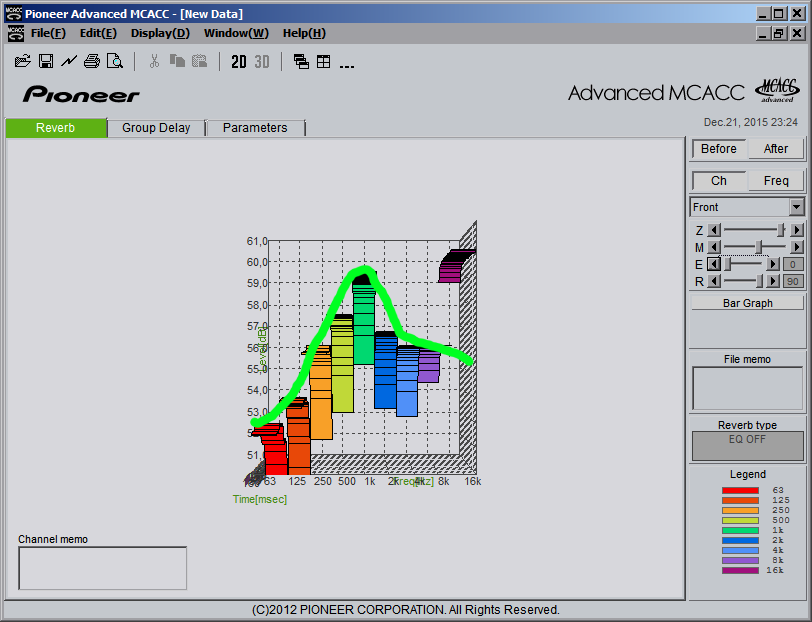Viewport: 812px width, 622px height.
Task: Switch to the Group Delay tab
Action: (156, 128)
